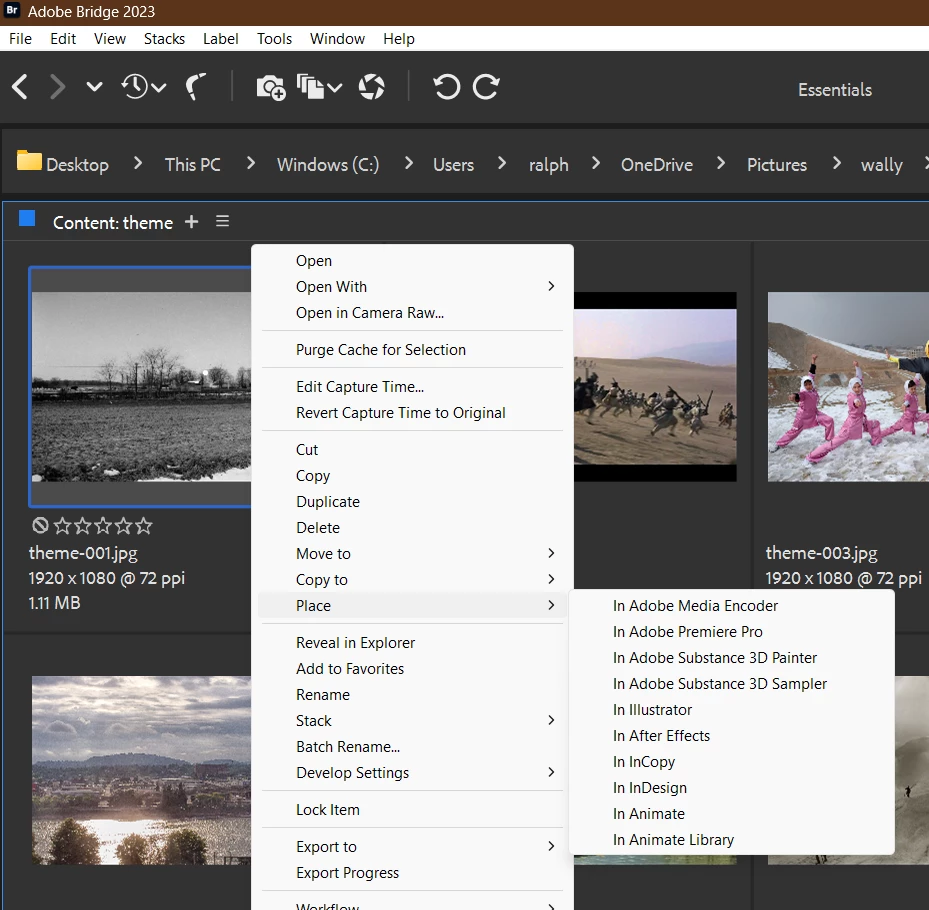Expand Stack submenu
929x910 pixels.
point(412,720)
